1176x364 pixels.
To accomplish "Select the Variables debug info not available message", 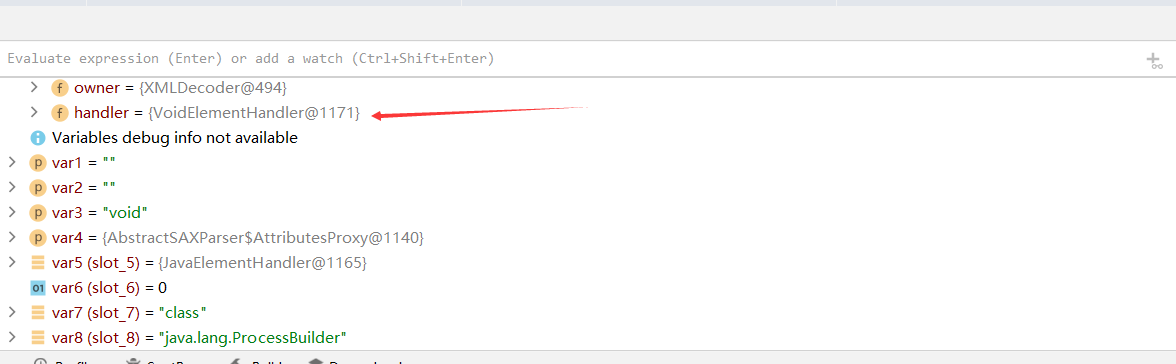I will (x=175, y=138).
